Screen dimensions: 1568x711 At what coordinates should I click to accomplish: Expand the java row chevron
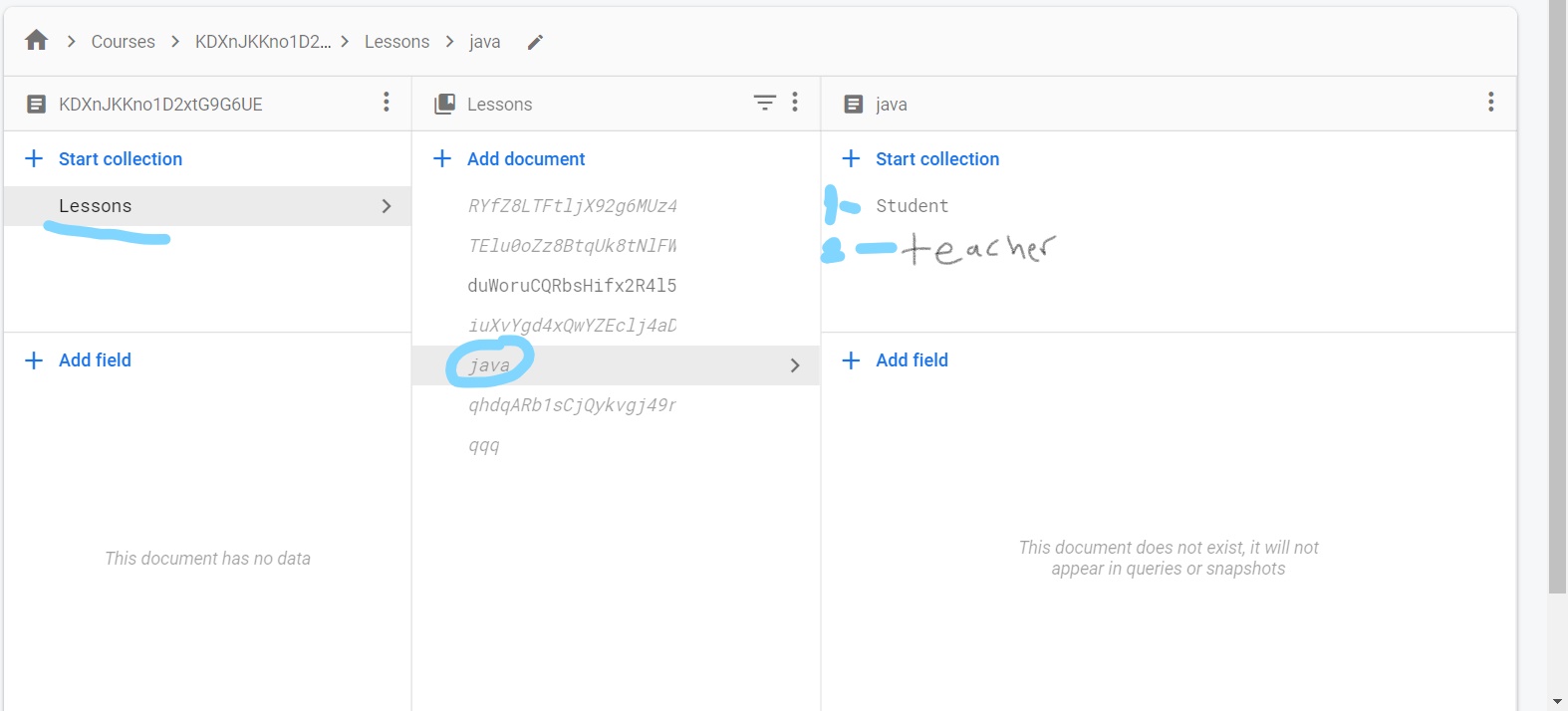(x=795, y=365)
